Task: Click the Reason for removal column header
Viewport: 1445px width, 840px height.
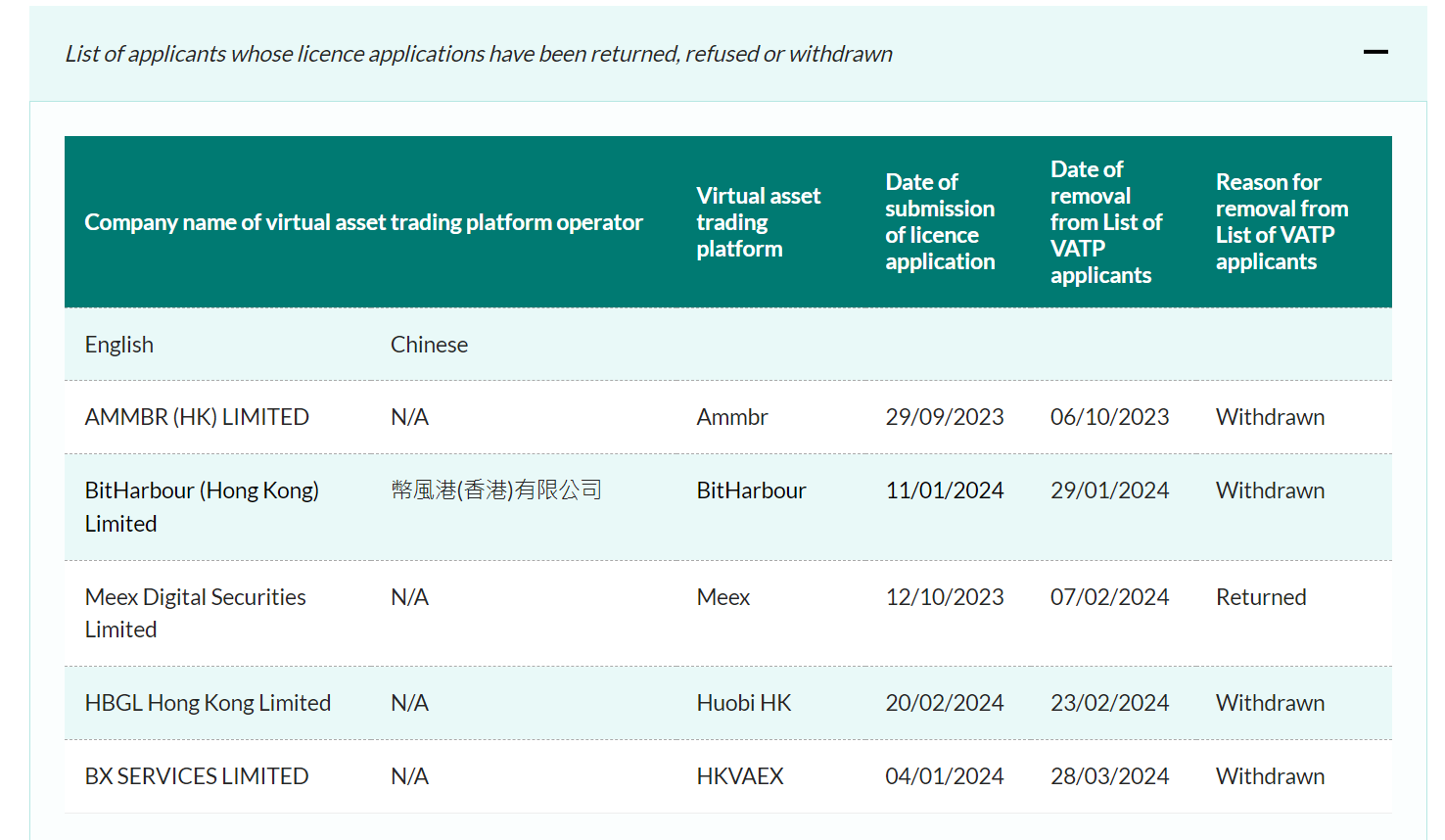Action: [x=1282, y=221]
